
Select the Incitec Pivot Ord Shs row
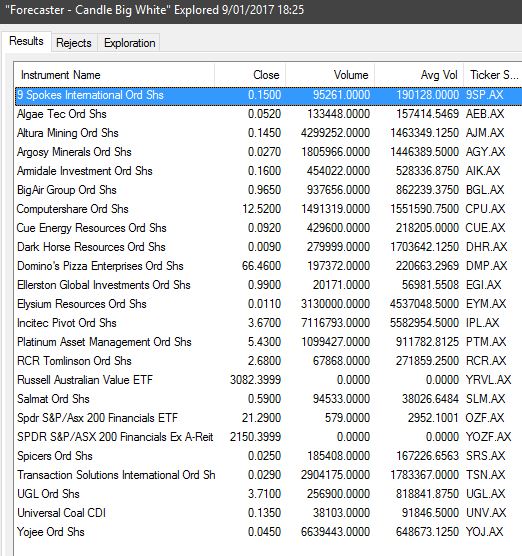[268, 323]
